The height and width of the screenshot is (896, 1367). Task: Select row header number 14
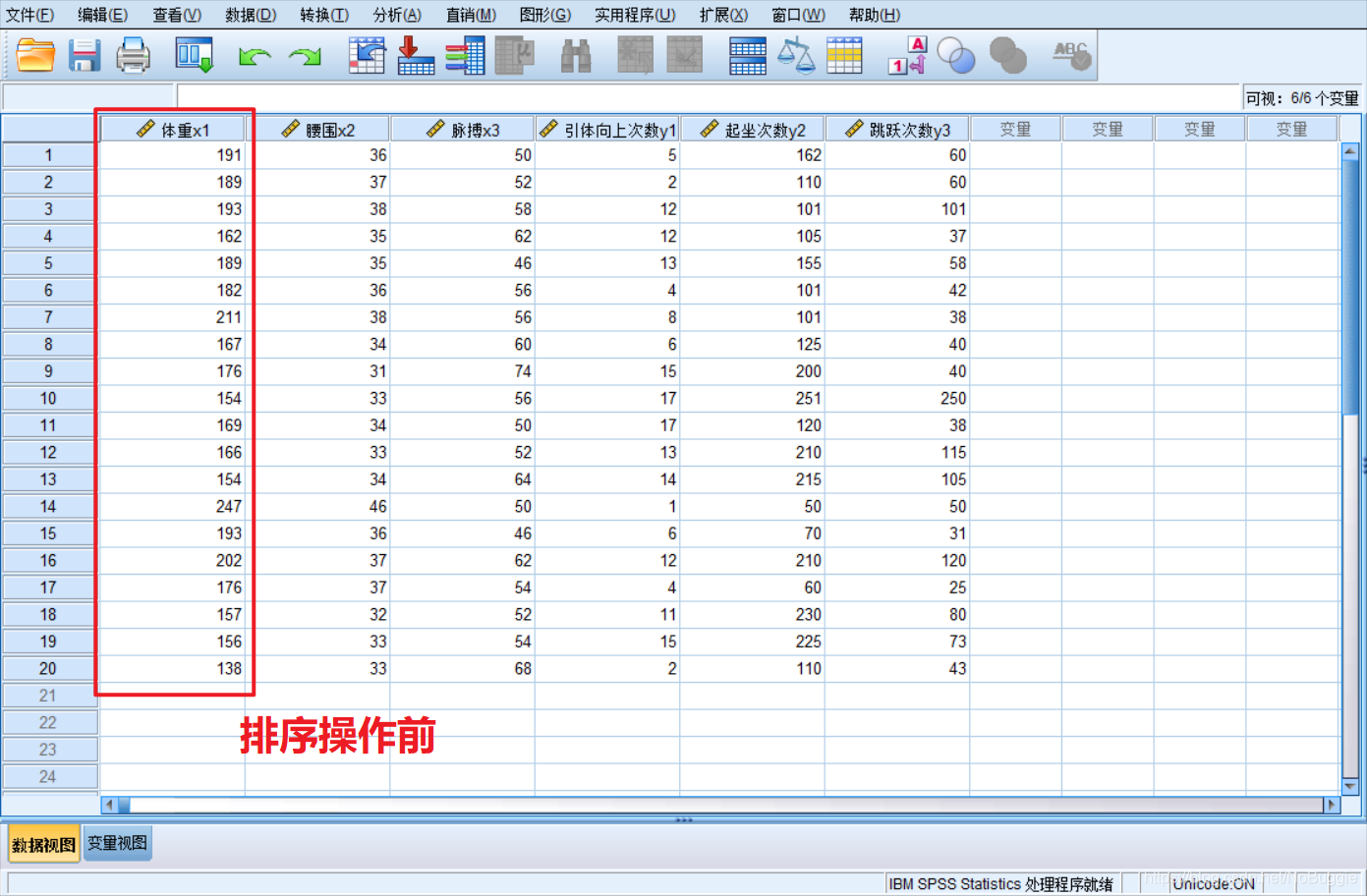(x=49, y=506)
